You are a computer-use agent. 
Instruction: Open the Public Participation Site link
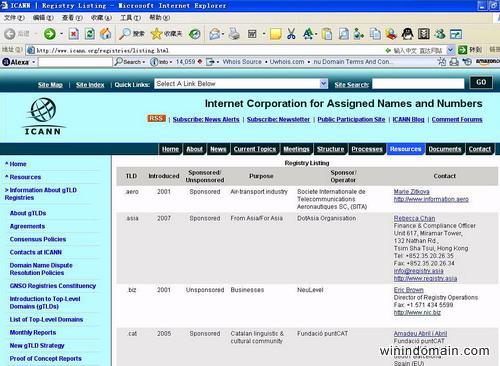351,119
